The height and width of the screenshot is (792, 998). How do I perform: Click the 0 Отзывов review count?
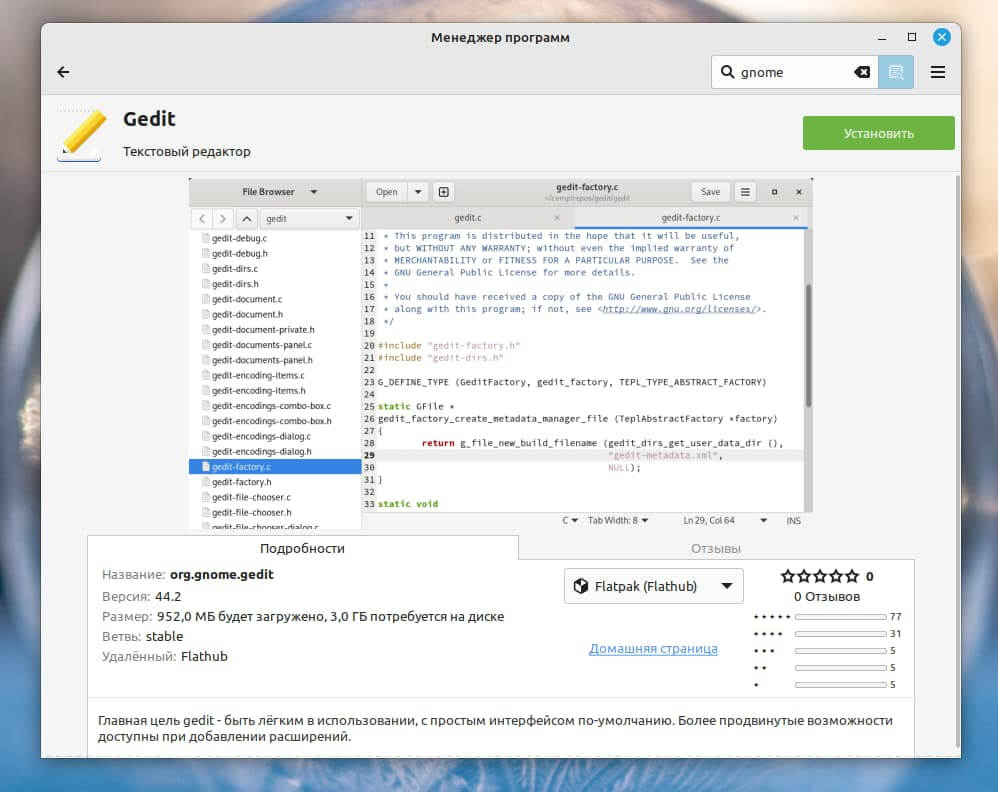click(827, 597)
